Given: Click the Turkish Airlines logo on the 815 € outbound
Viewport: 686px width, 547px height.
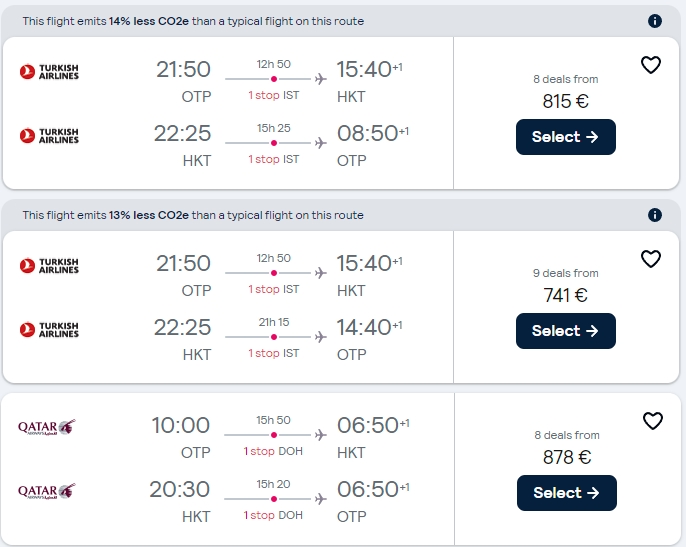Looking at the screenshot, I should click(49, 71).
